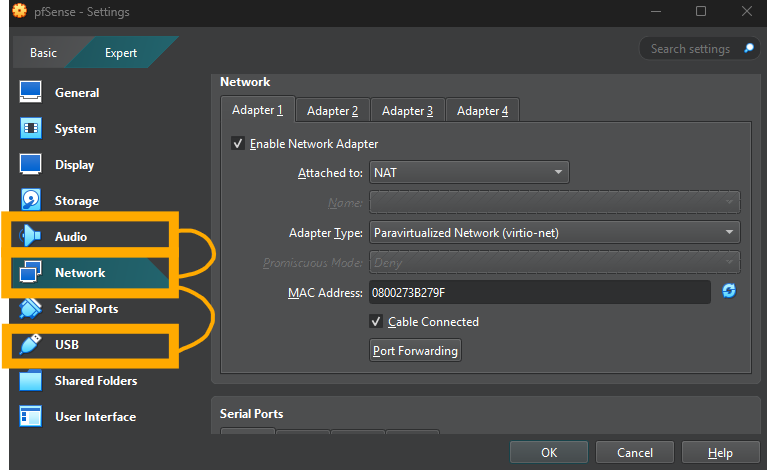Viewport: 767px width, 470px height.
Task: Open Network settings dual-monitor icon
Action: [30, 272]
